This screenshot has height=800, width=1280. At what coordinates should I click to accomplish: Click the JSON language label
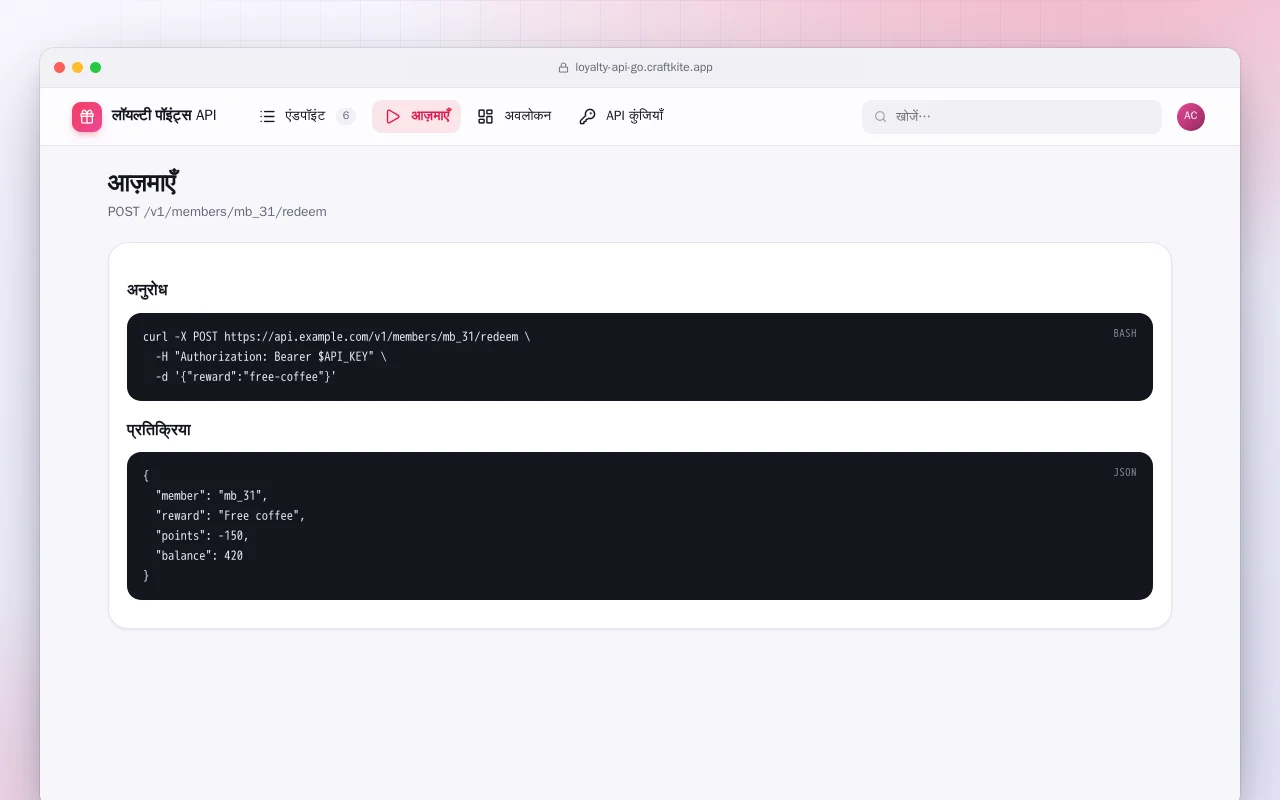tap(1125, 472)
